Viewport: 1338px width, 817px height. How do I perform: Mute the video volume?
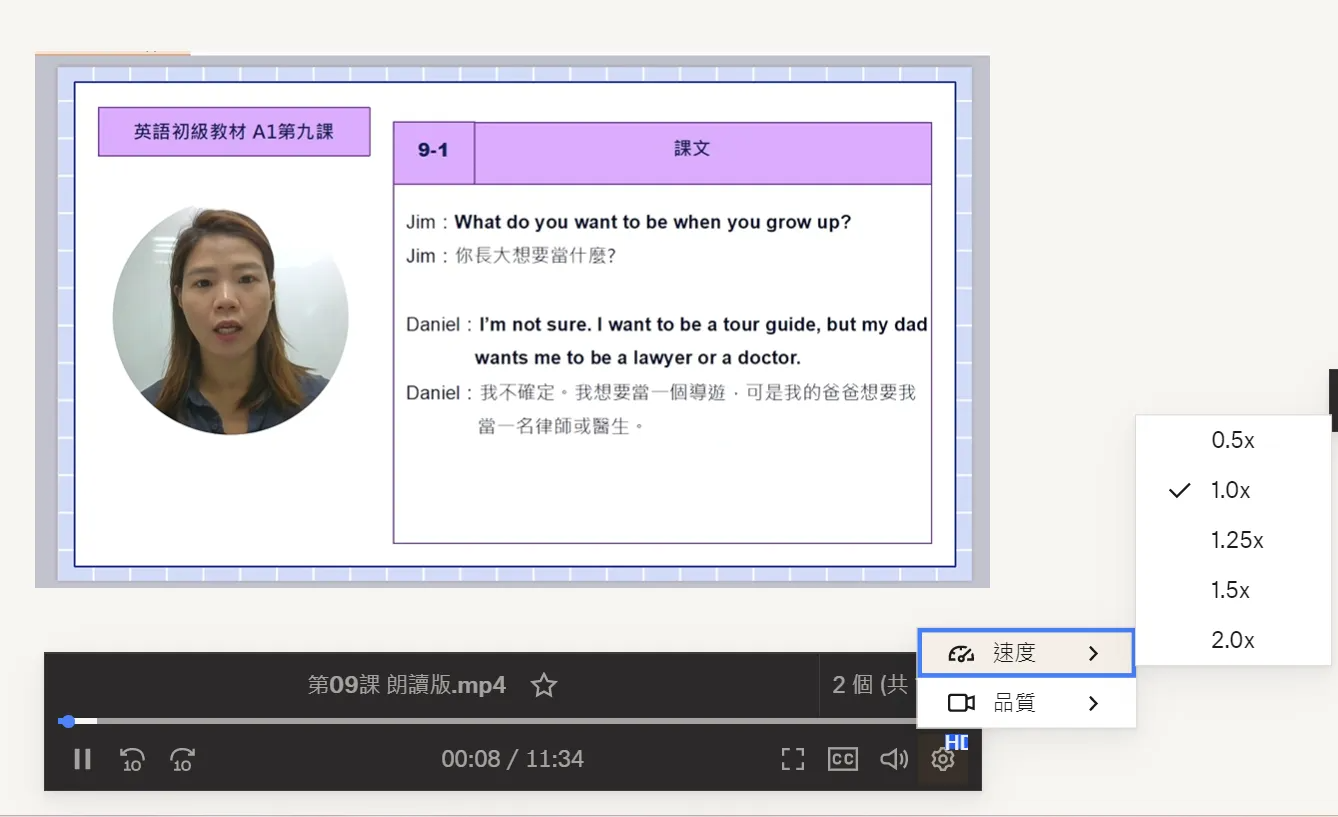[x=893, y=760]
